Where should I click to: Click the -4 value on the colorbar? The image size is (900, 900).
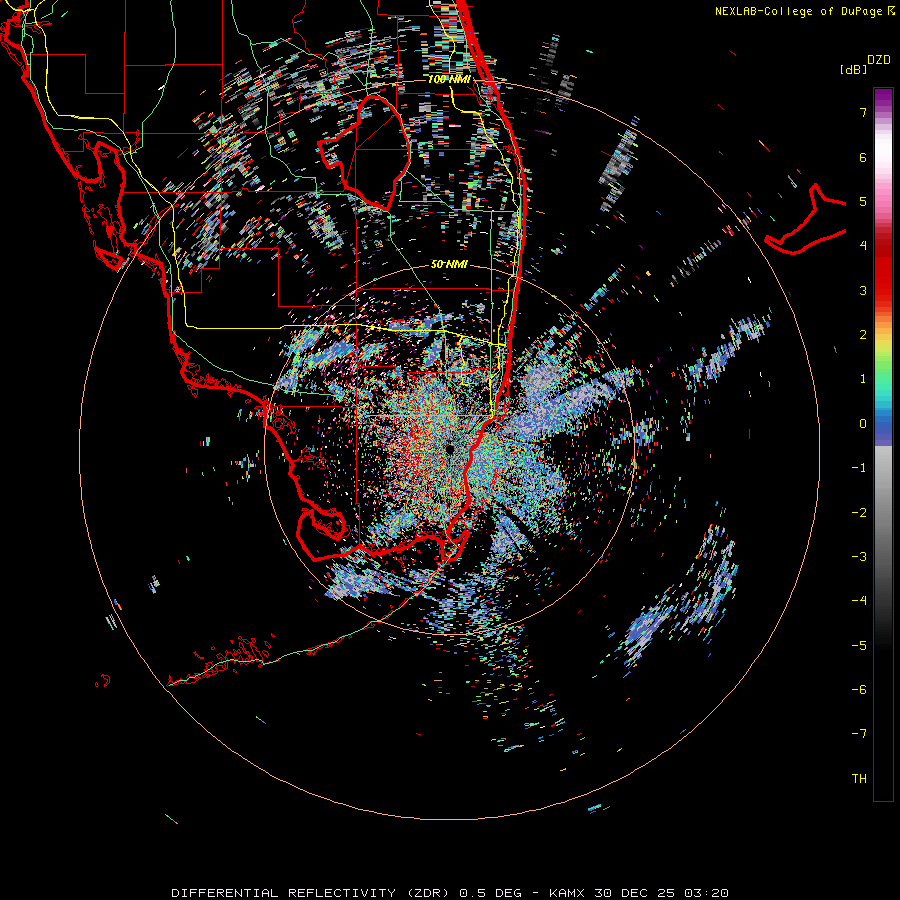(x=859, y=600)
